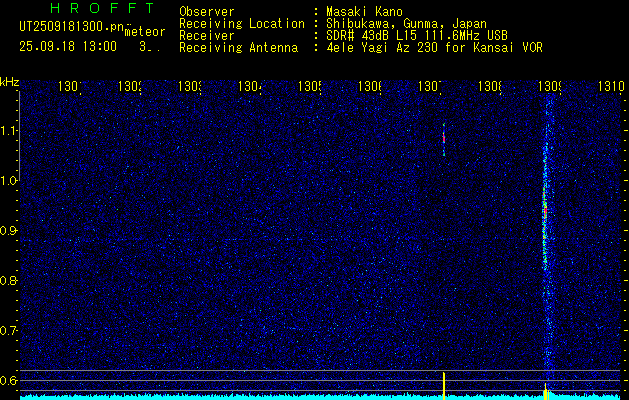Click the bright red-yellow meteor echo peak

click(545, 204)
